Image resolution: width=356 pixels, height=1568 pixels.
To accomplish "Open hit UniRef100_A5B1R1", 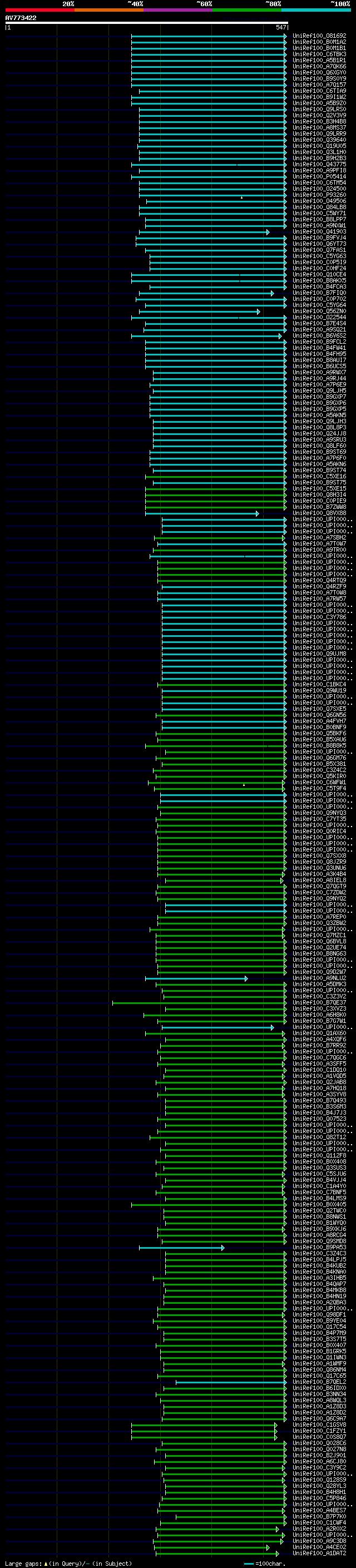I will coord(319,60).
